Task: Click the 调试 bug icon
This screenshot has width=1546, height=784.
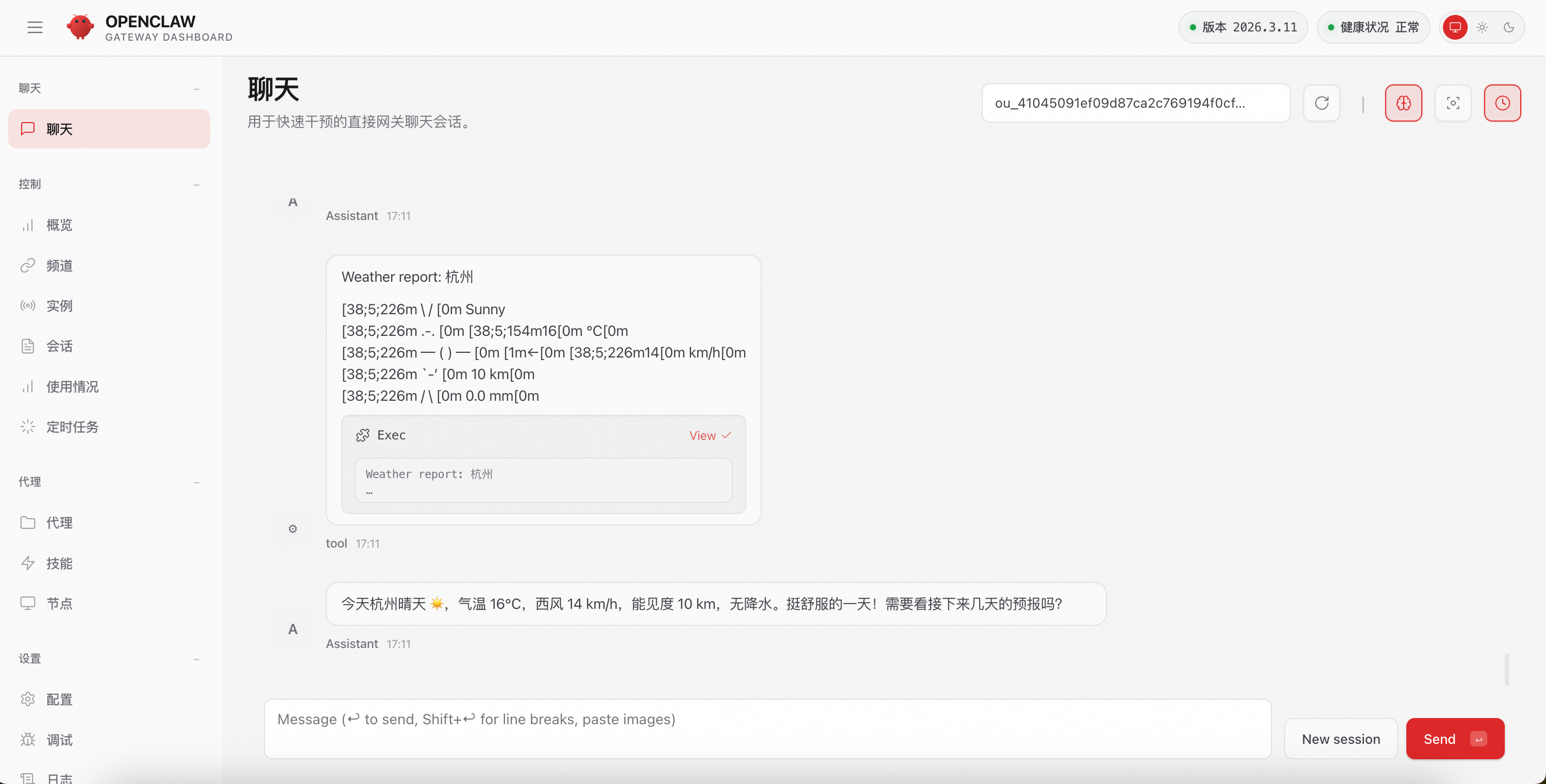Action: [28, 740]
